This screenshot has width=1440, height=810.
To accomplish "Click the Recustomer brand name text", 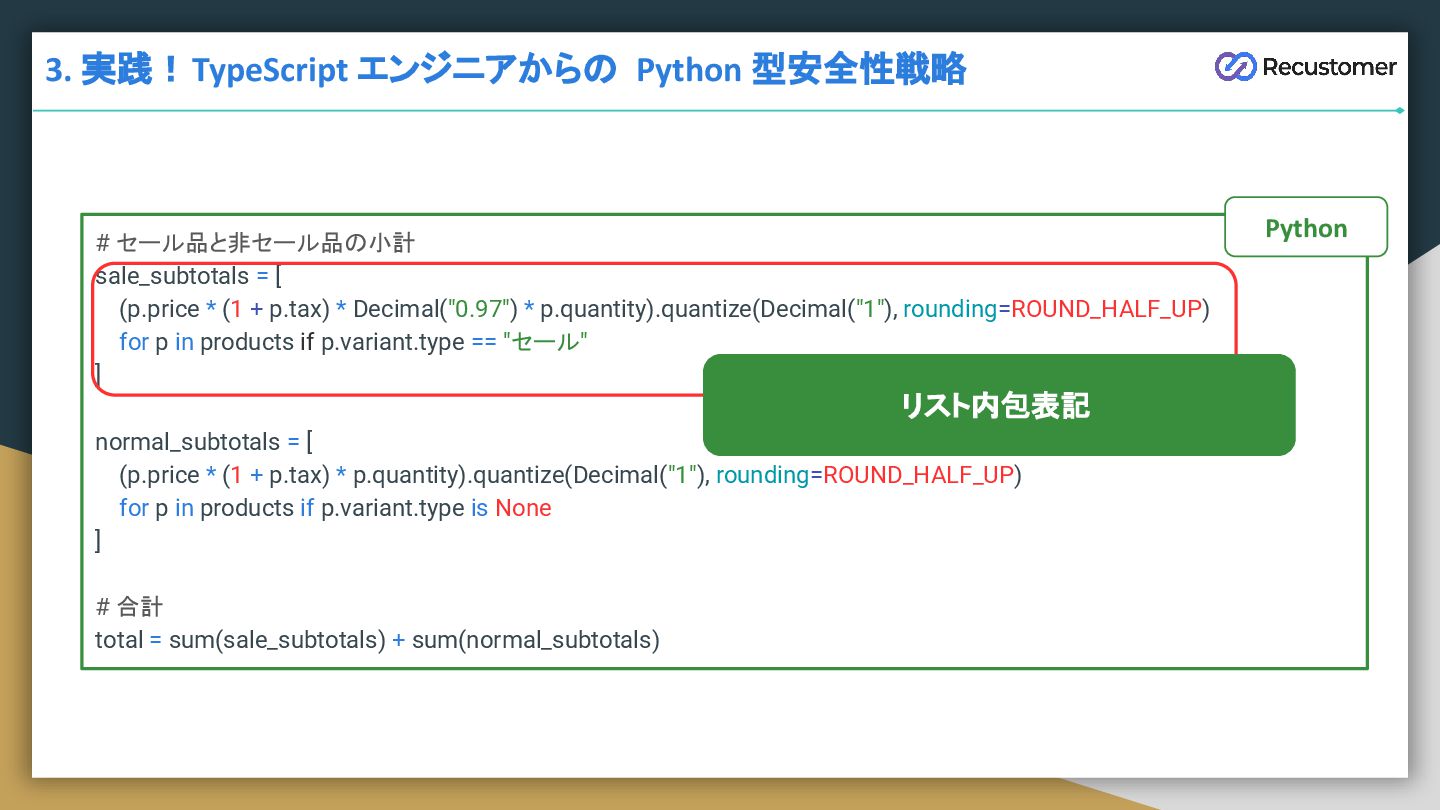I will click(x=1329, y=67).
